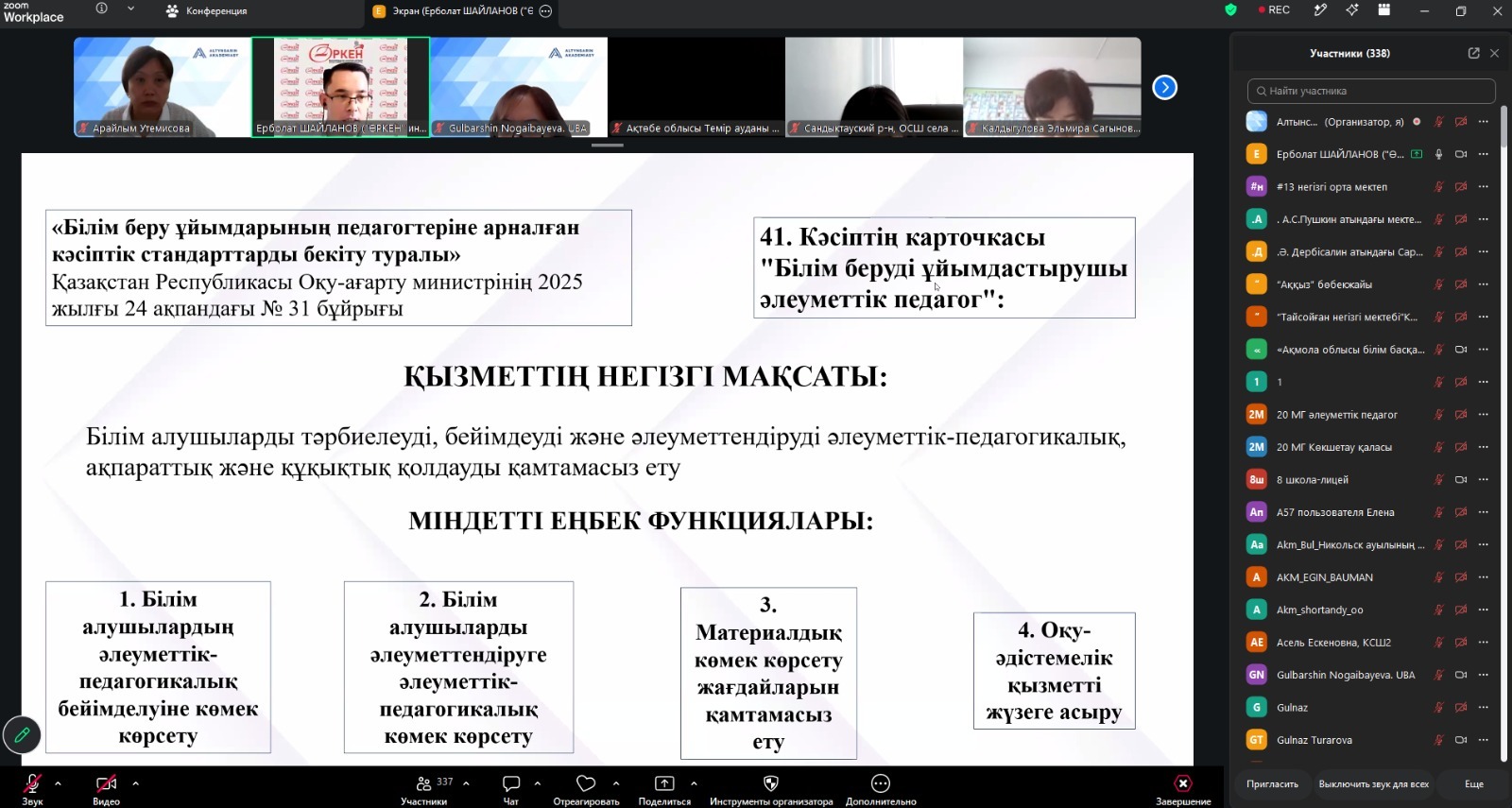Turn on camera with Видео icon

[x=106, y=783]
